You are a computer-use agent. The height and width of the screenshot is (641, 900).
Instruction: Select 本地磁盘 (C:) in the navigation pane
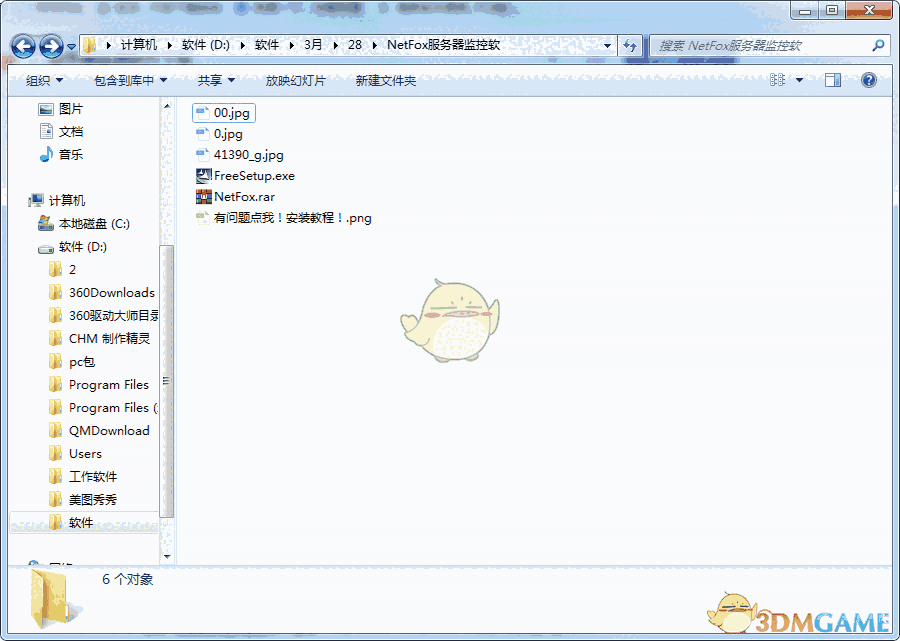[x=92, y=223]
